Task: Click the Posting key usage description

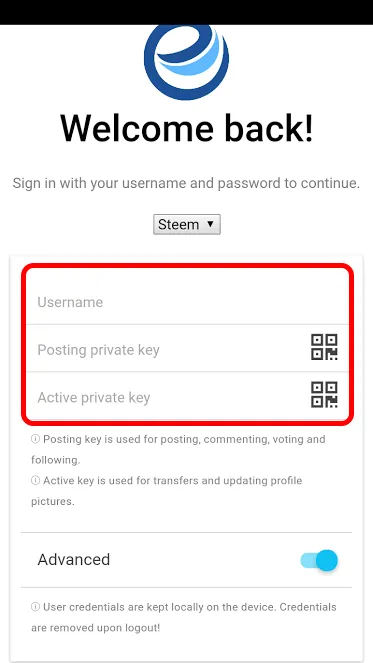Action: click(x=178, y=449)
